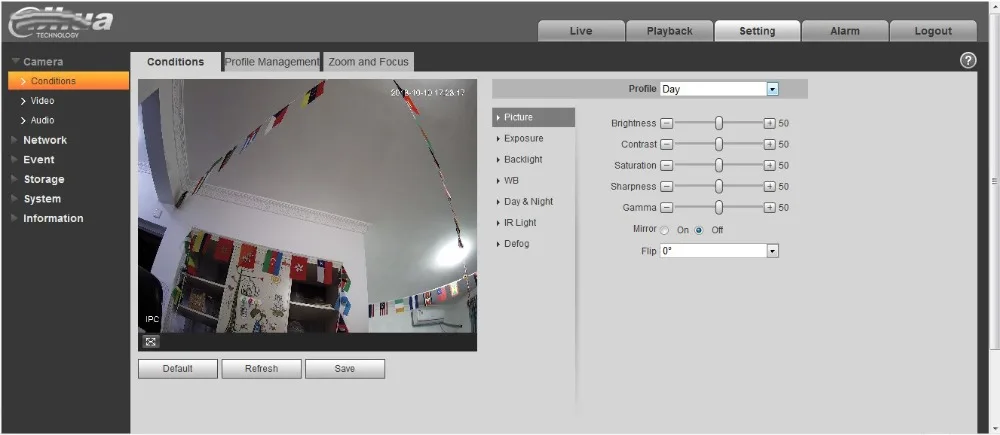Viewport: 1000px width, 435px height.
Task: Open the Profile dropdown showing Day
Action: [719, 89]
